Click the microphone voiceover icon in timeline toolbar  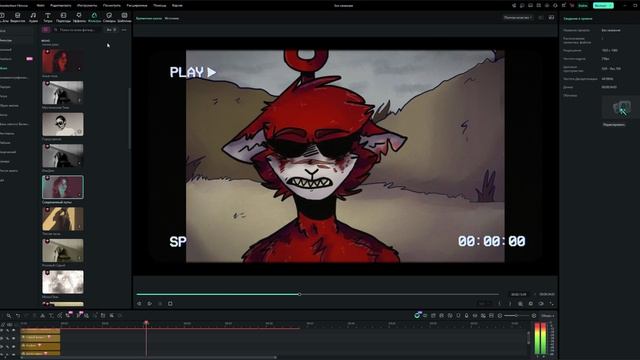pyautogui.click(x=467, y=316)
